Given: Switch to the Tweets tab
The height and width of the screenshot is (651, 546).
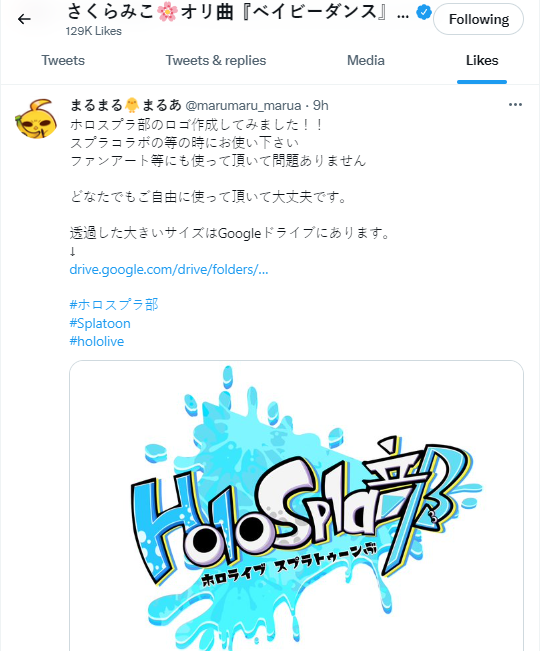Looking at the screenshot, I should point(63,61).
